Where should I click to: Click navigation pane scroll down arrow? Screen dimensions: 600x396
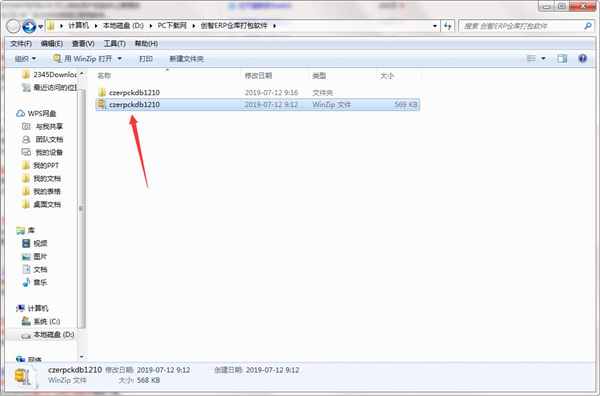(x=81, y=357)
